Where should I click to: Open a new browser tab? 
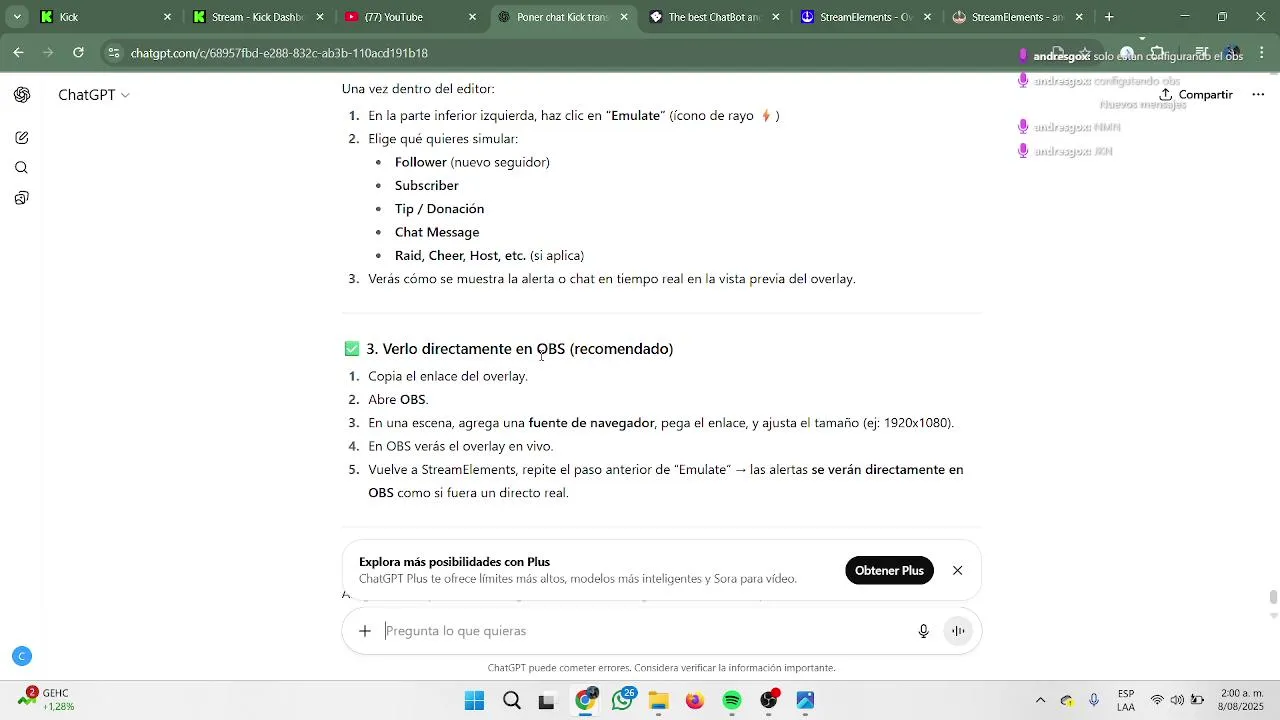(x=1109, y=17)
